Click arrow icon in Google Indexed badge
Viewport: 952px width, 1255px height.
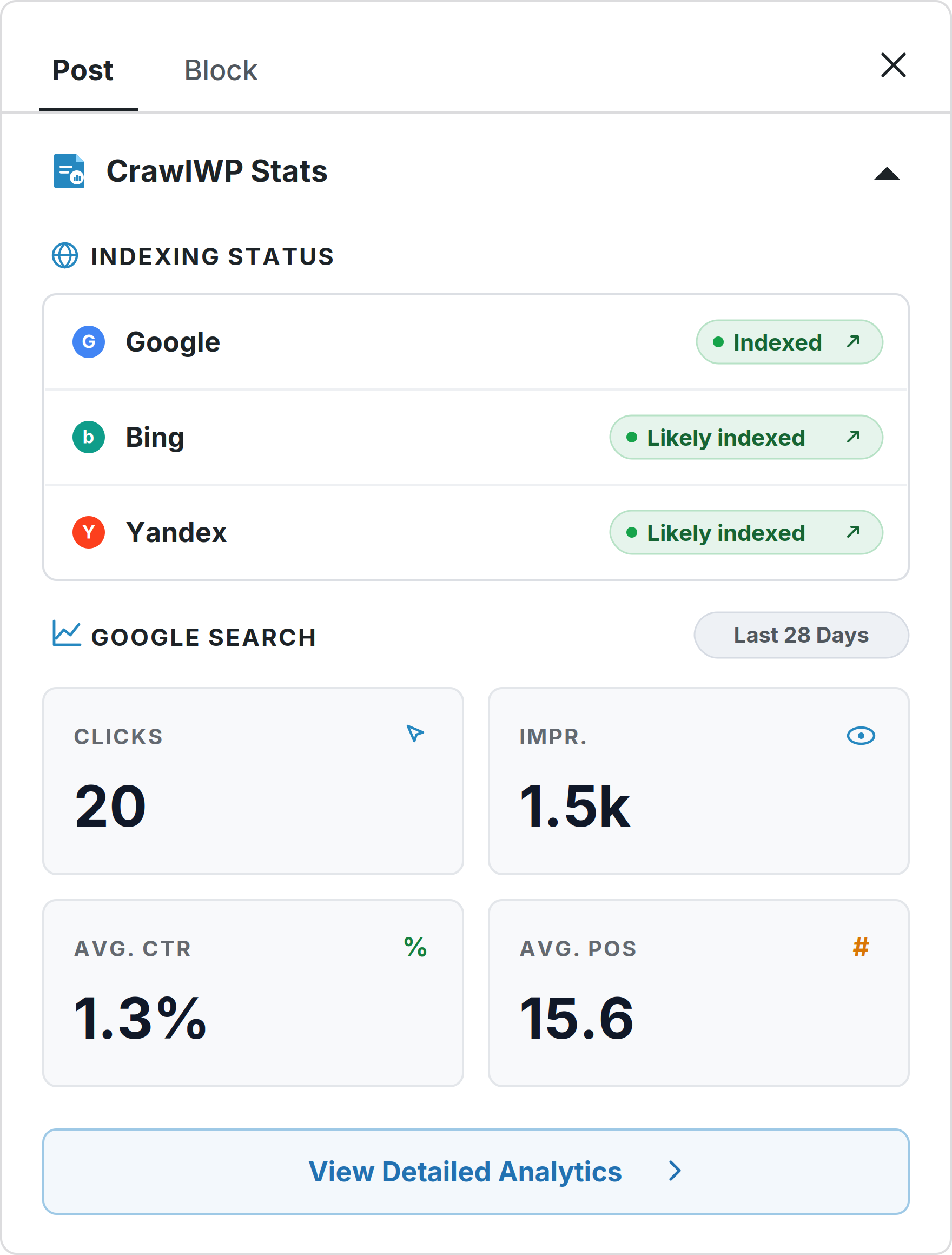(x=852, y=341)
